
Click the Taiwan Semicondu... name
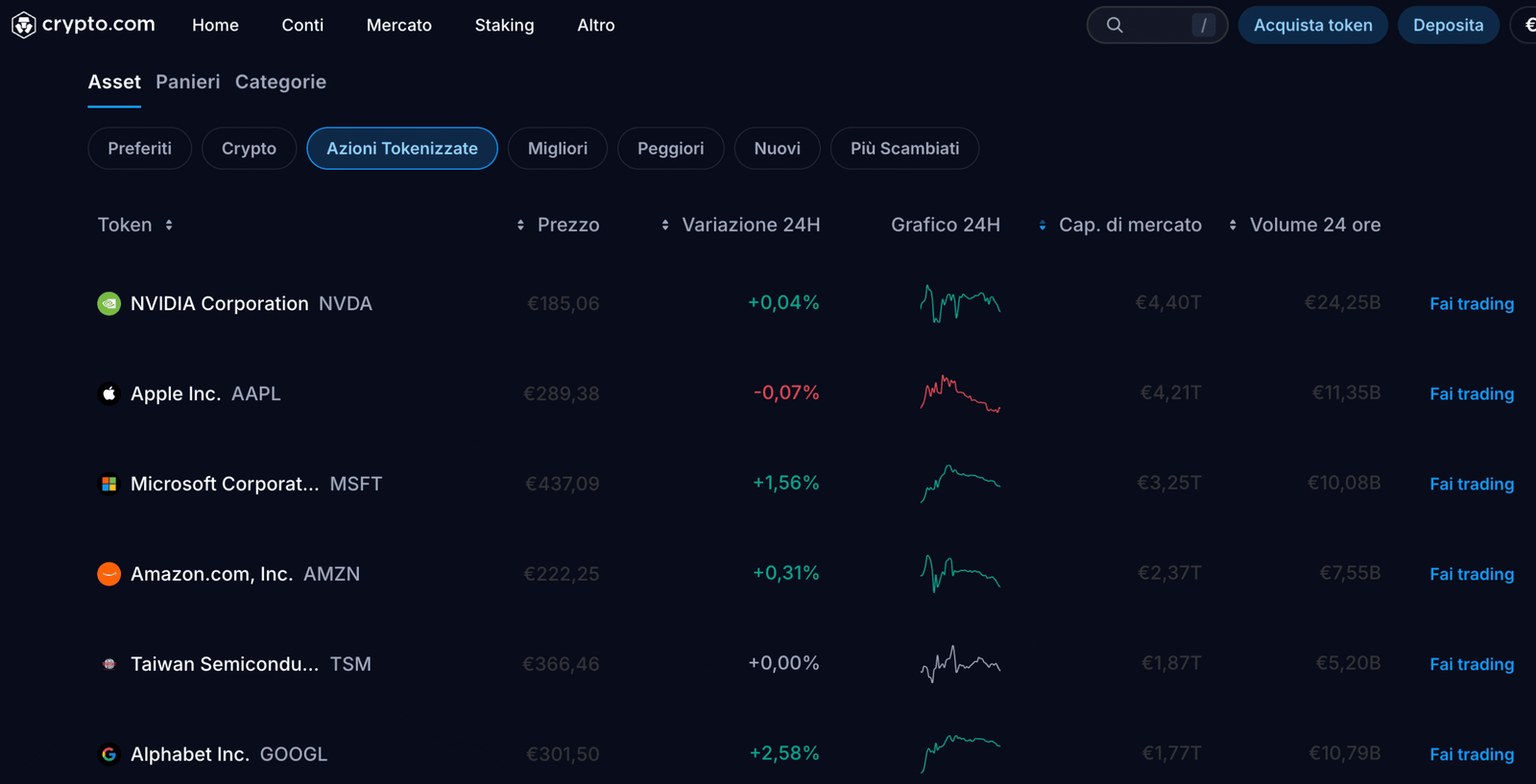coord(225,664)
